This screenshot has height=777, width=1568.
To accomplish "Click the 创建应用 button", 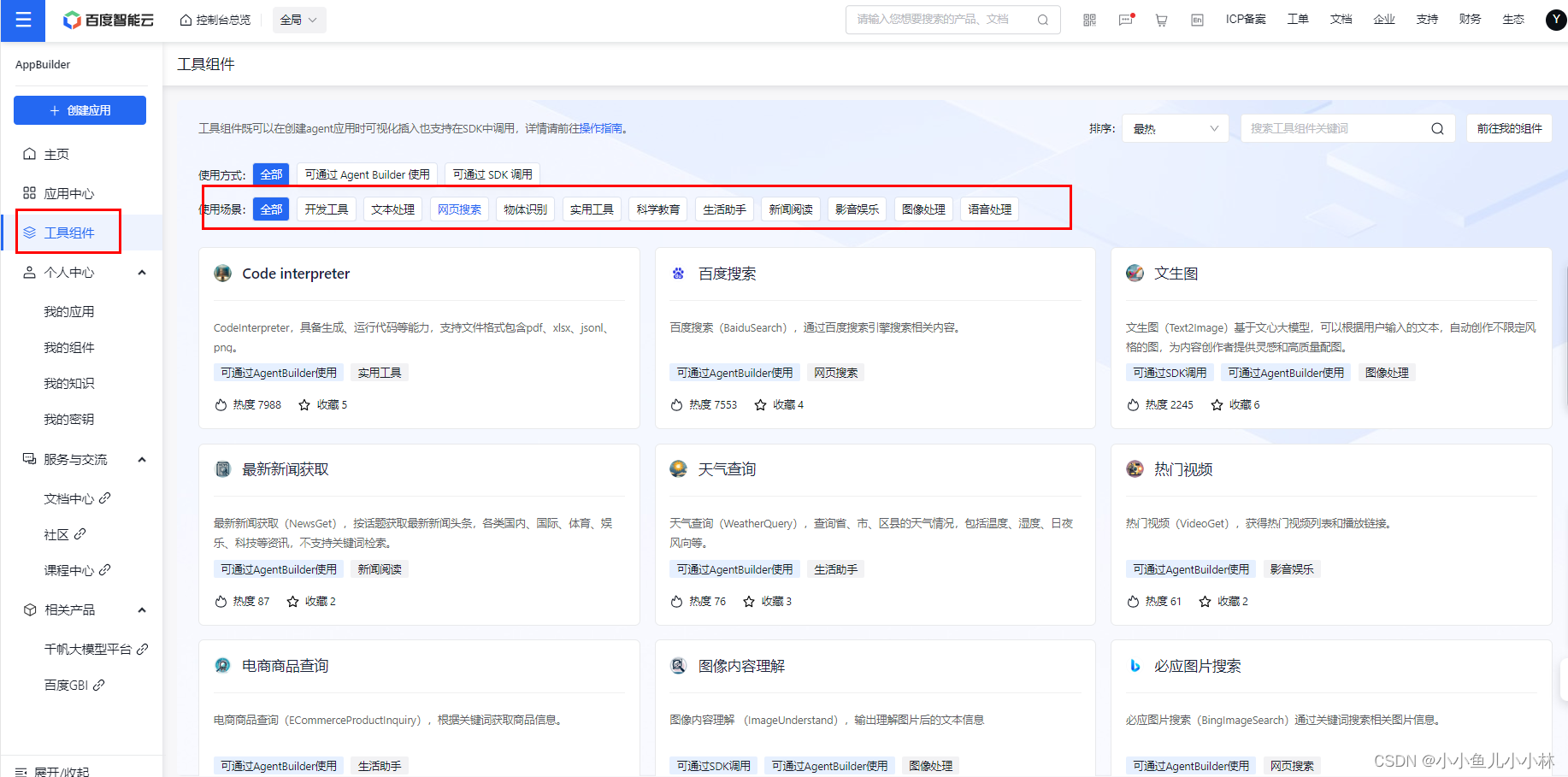I will point(80,110).
